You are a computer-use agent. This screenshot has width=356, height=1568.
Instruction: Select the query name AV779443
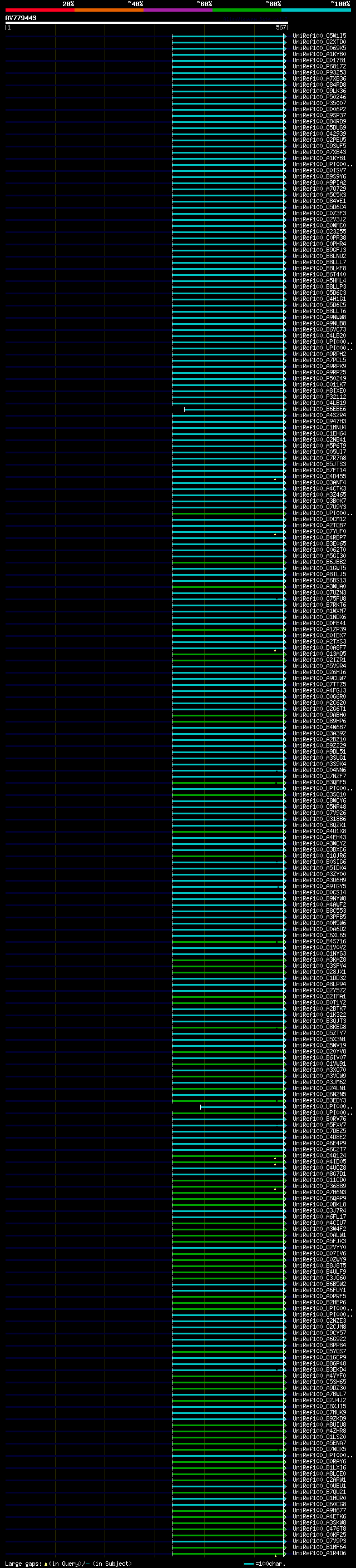21,18
